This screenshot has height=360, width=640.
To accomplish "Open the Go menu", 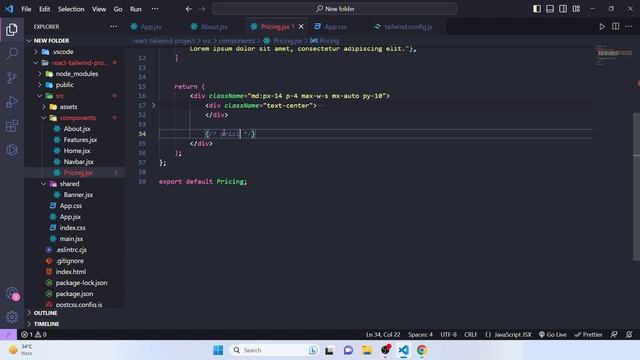I will tap(118, 9).
